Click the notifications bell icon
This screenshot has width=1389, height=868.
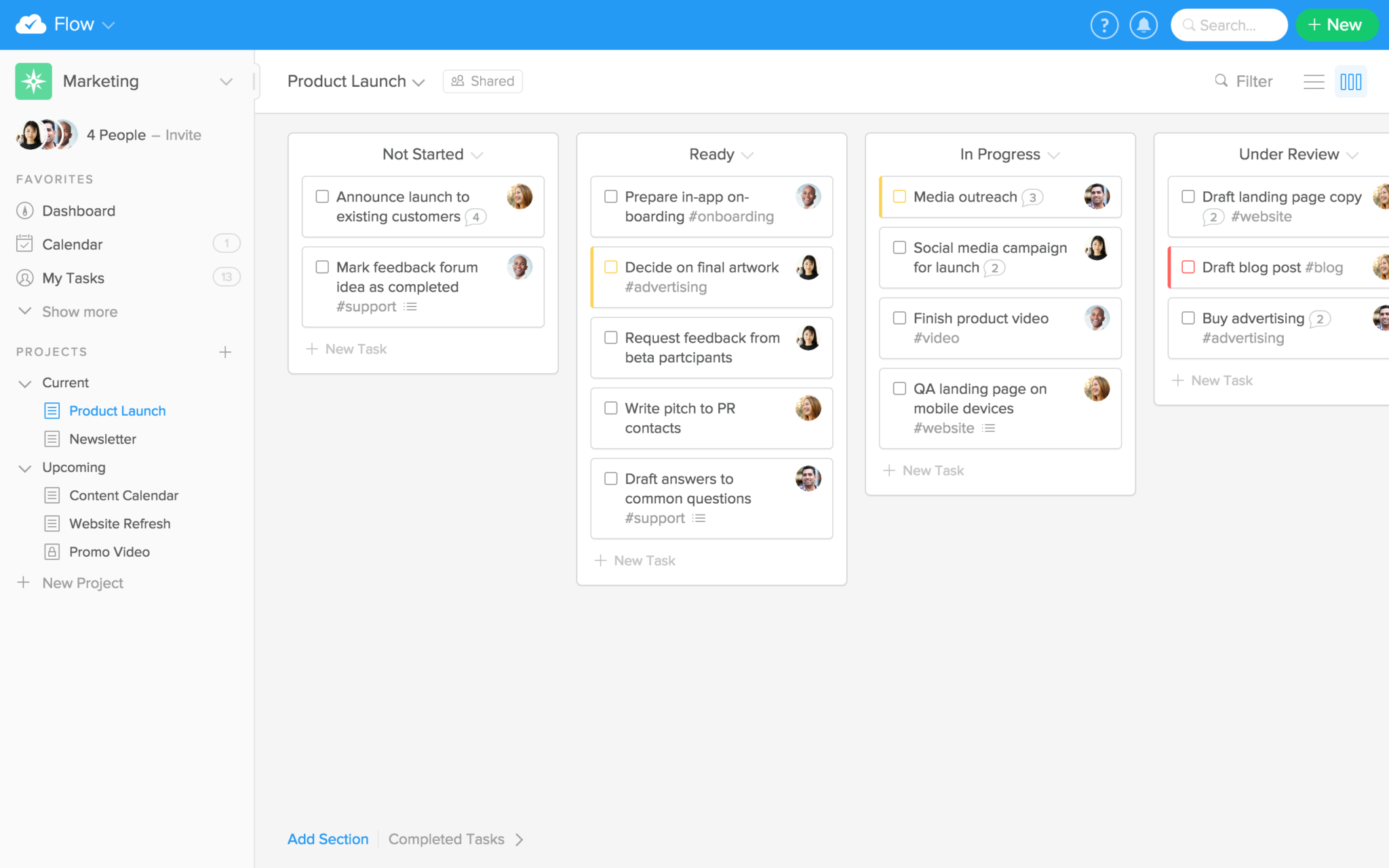pyautogui.click(x=1143, y=25)
